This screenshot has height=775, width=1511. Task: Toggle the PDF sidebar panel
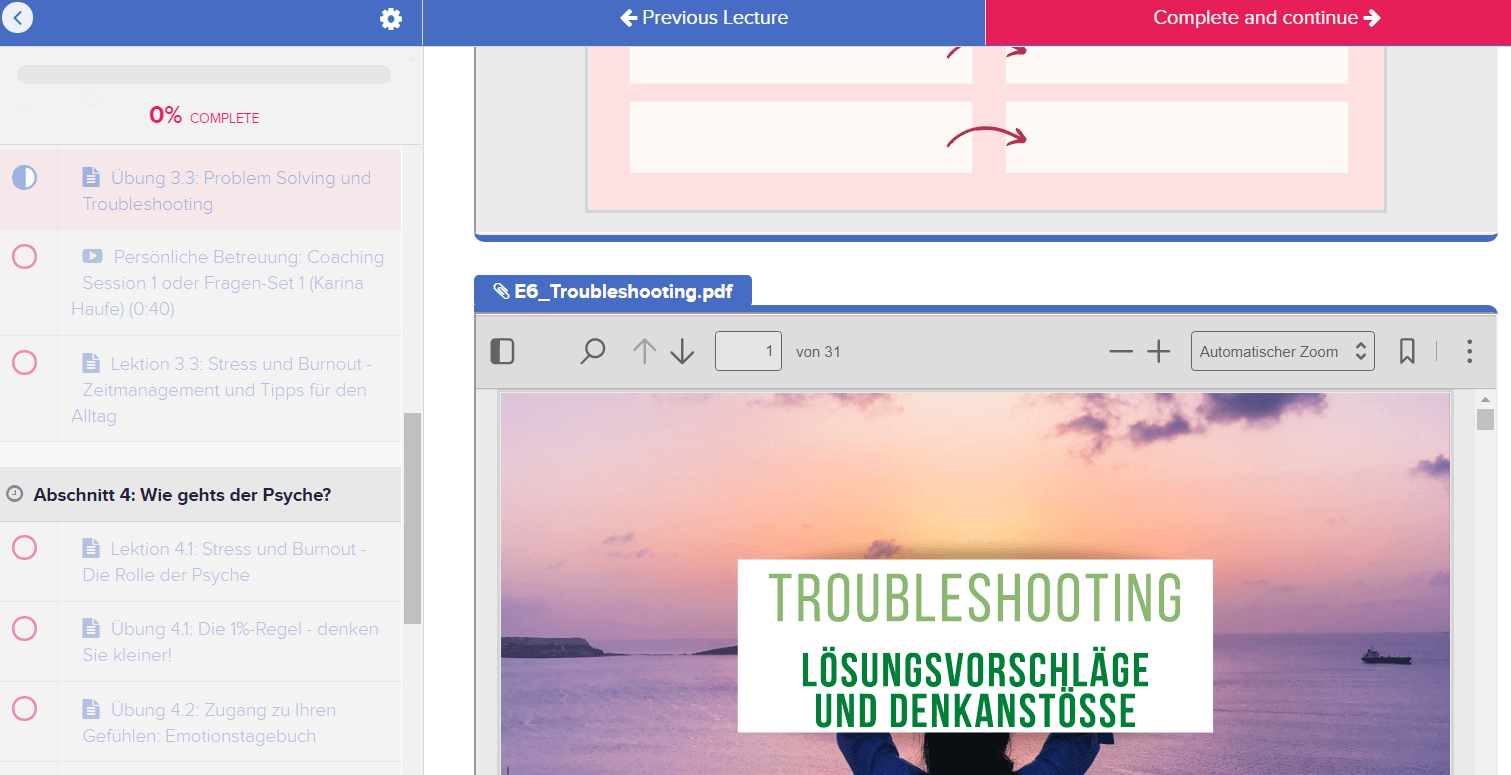[502, 351]
